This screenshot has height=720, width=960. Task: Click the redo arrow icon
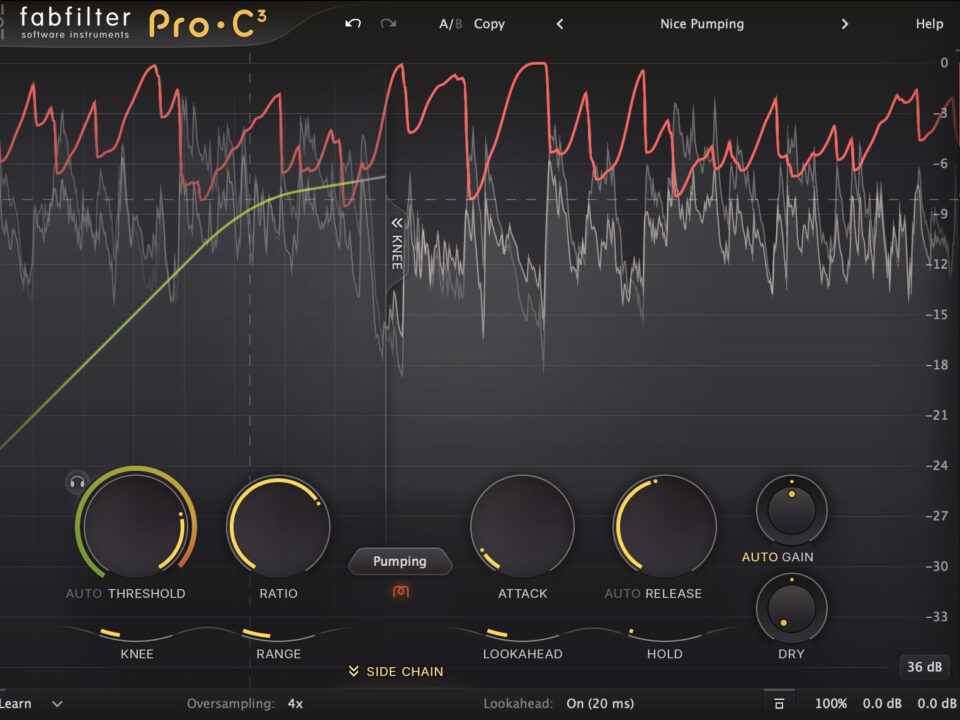pos(388,24)
